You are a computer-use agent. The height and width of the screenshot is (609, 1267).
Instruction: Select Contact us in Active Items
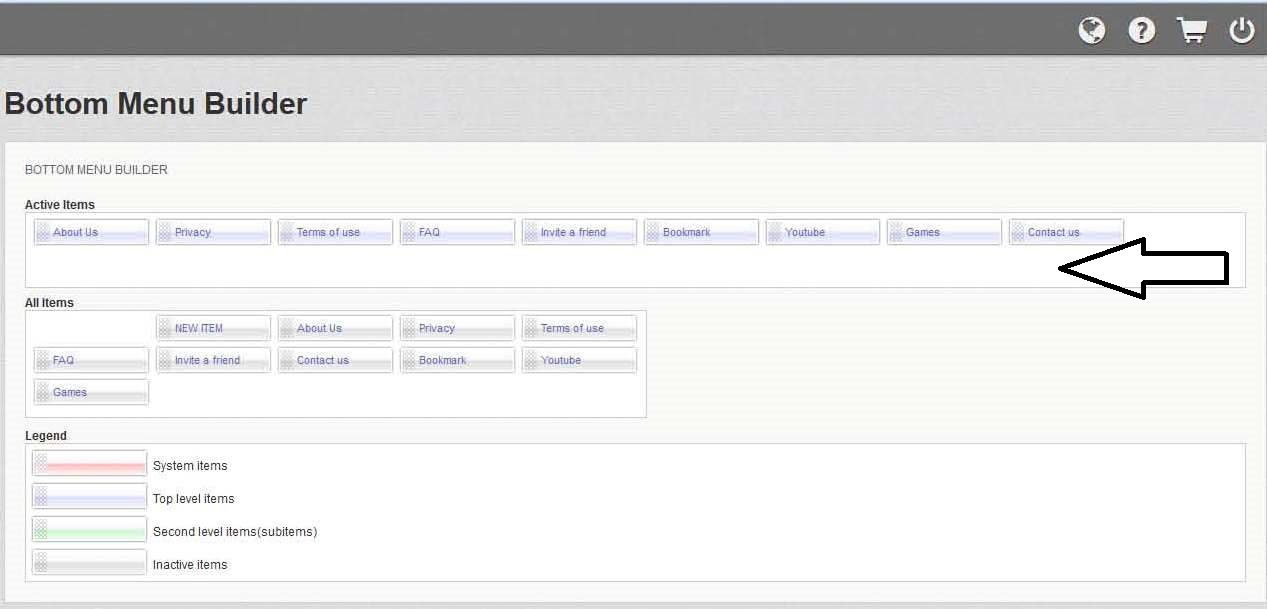pos(1066,232)
